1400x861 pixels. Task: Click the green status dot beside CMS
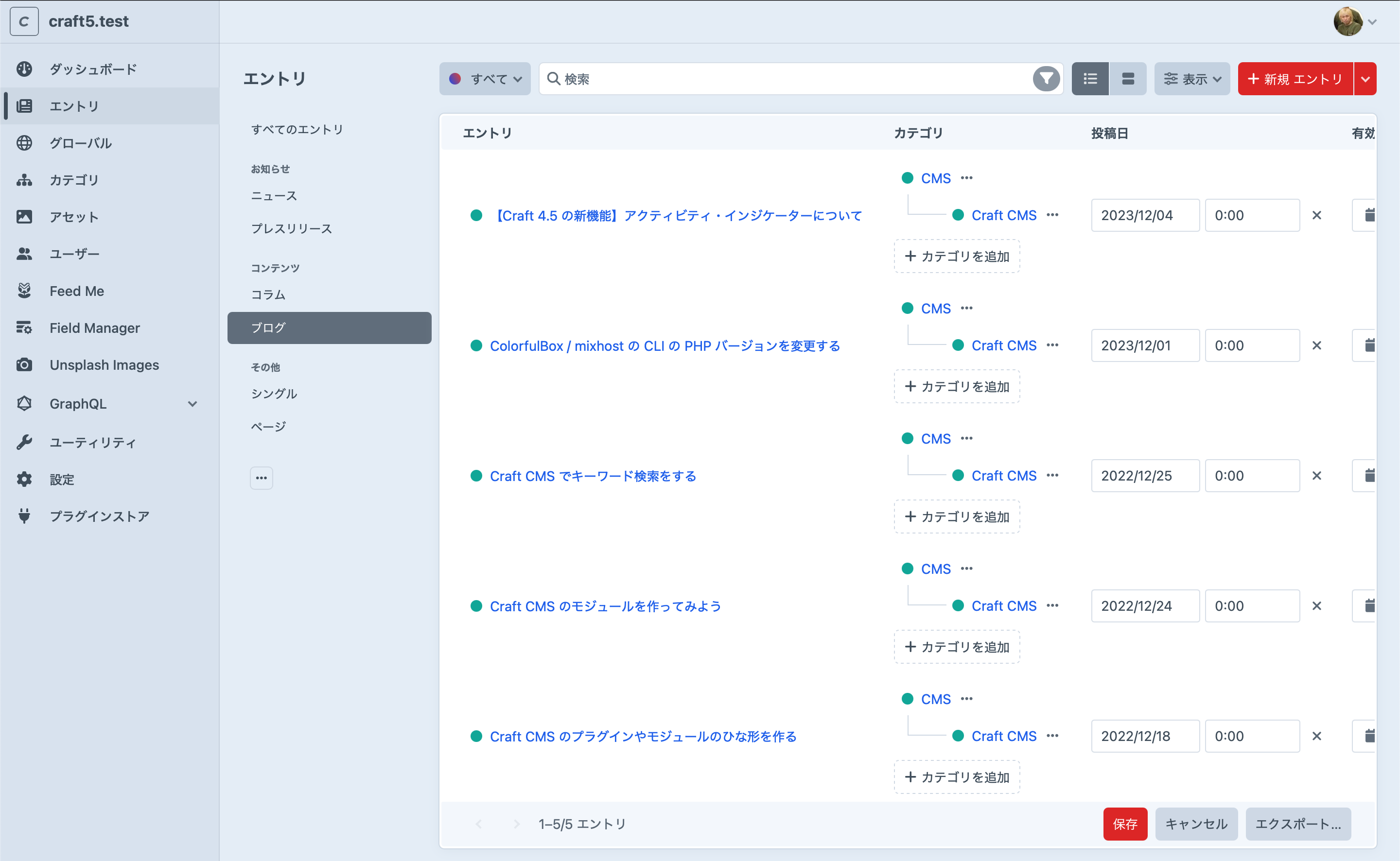pos(907,178)
